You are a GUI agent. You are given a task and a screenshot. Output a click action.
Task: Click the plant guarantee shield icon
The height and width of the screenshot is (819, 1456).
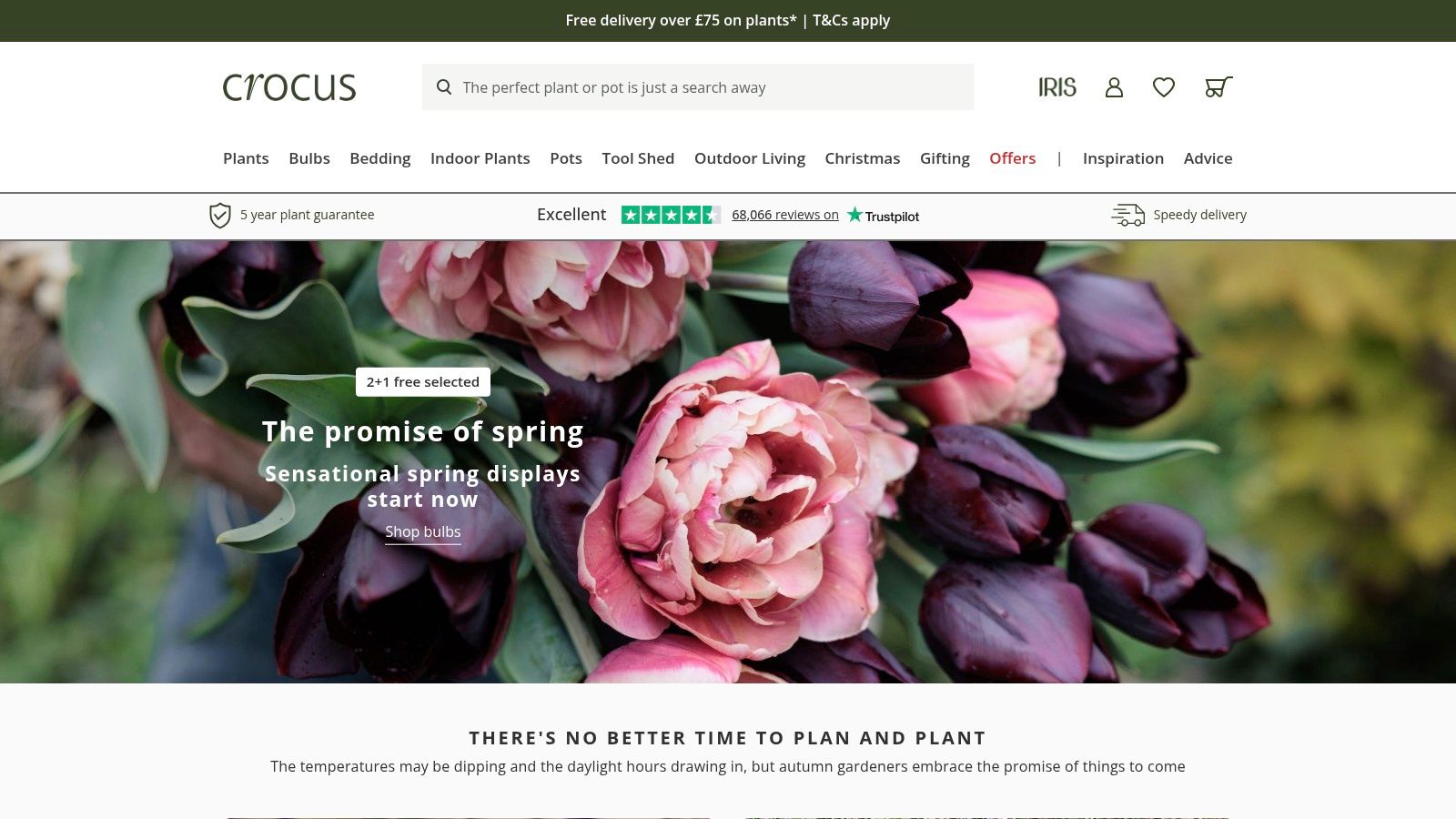point(219,216)
